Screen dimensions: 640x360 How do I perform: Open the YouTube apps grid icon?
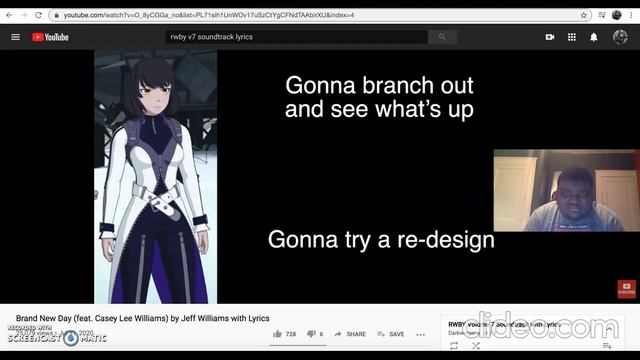[572, 37]
